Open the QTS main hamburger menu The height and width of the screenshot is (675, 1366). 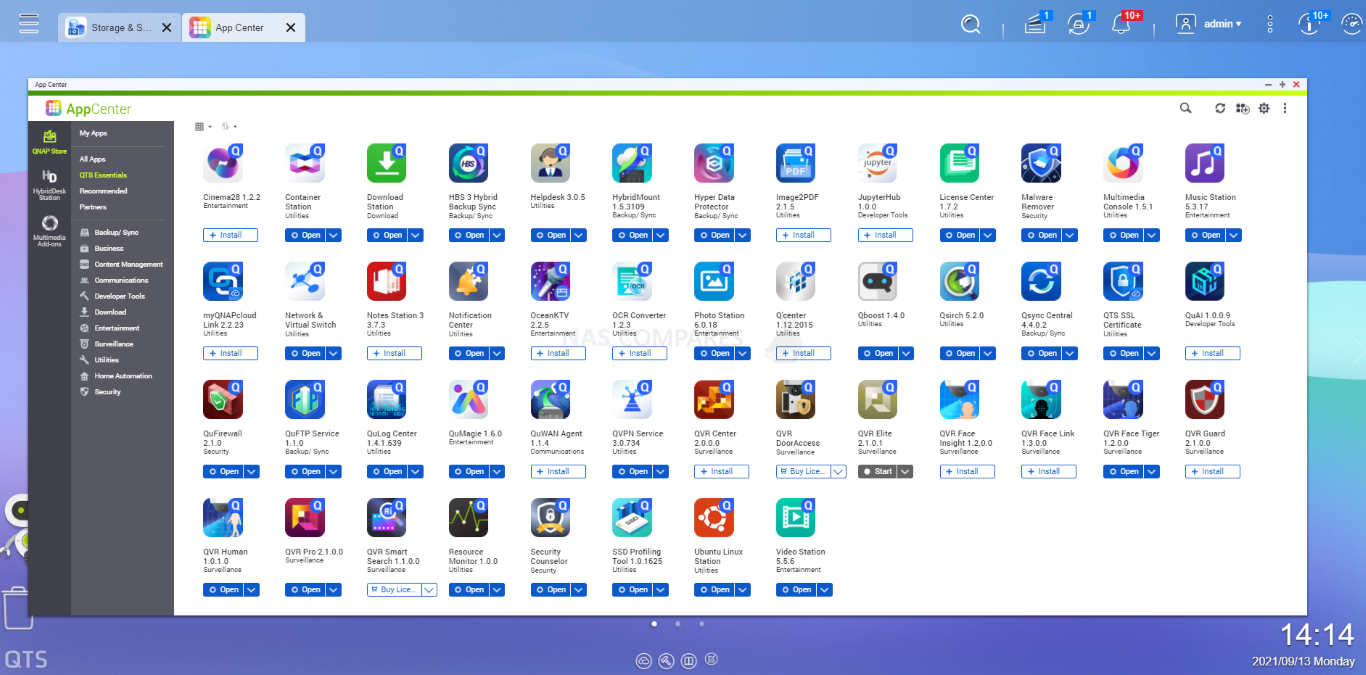click(x=29, y=23)
